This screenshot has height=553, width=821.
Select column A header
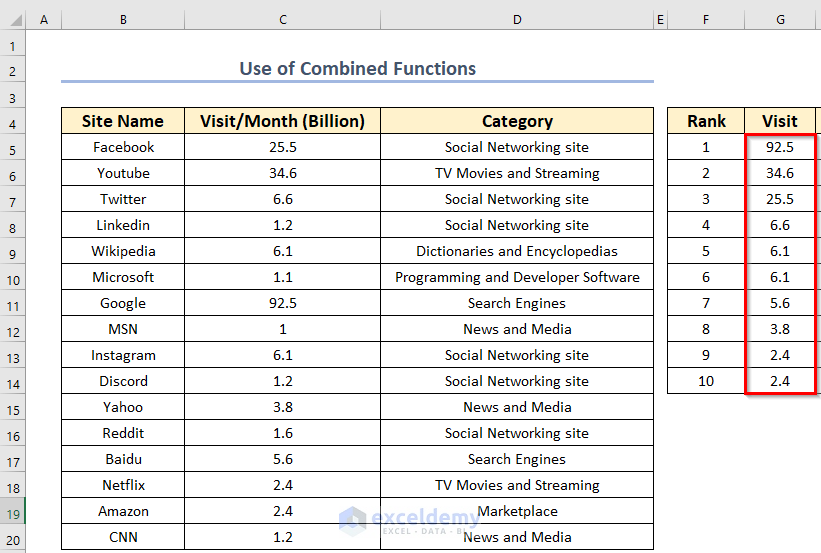(x=44, y=20)
